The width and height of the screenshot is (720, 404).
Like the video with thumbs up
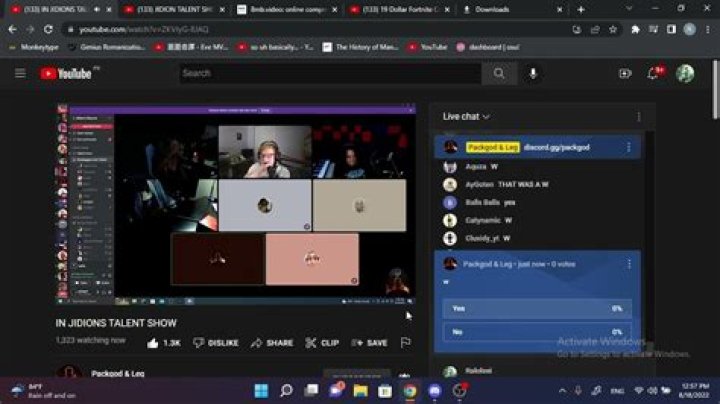click(x=163, y=343)
